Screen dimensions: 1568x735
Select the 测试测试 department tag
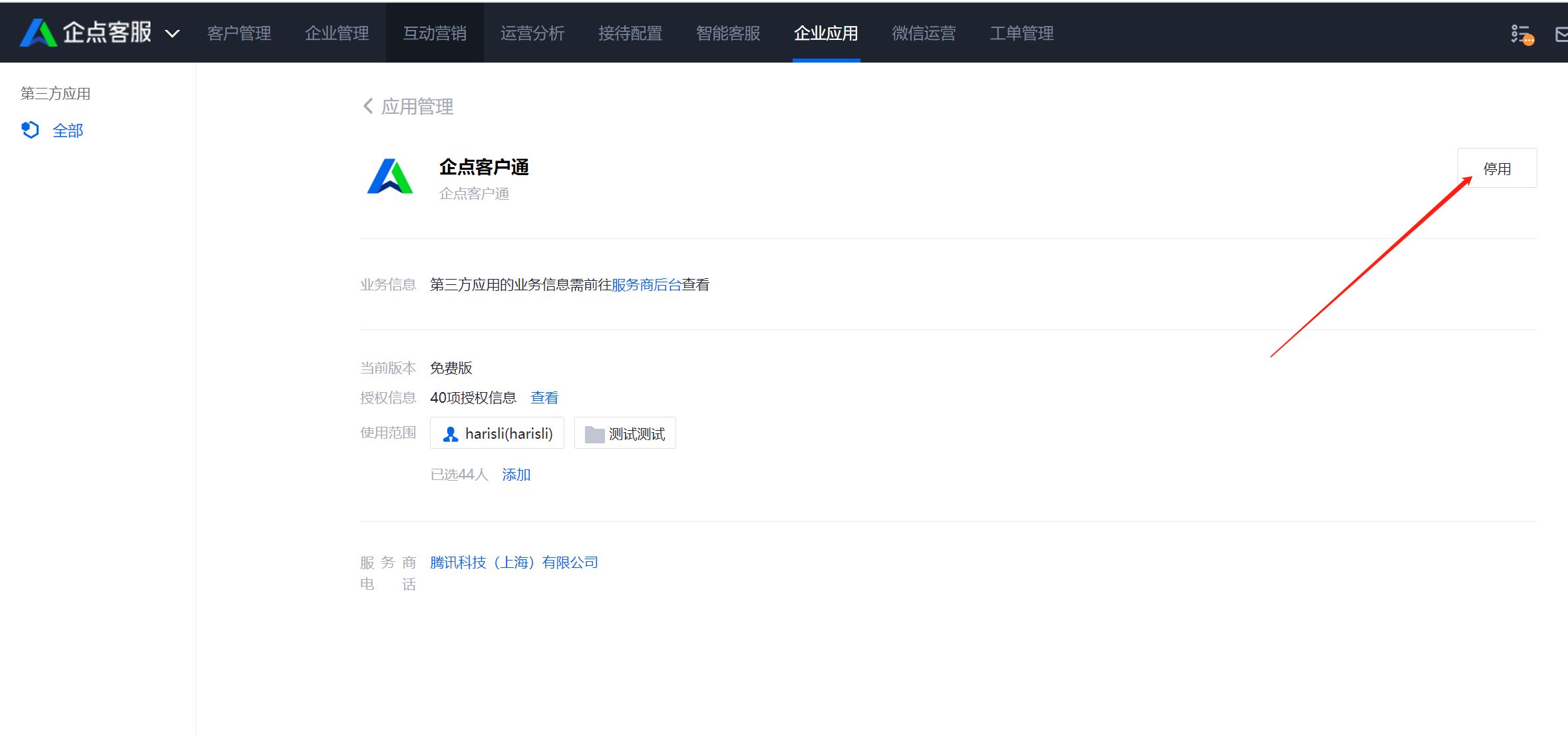tap(625, 433)
